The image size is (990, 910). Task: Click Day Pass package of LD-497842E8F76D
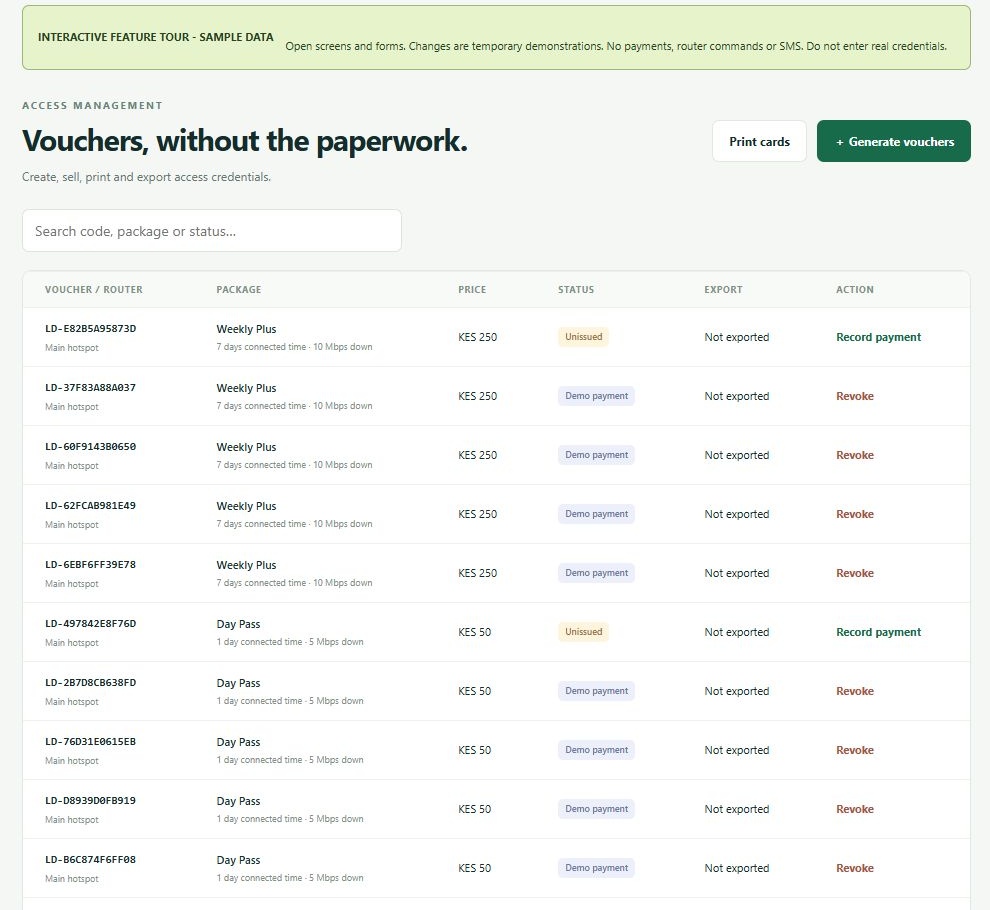(x=238, y=624)
